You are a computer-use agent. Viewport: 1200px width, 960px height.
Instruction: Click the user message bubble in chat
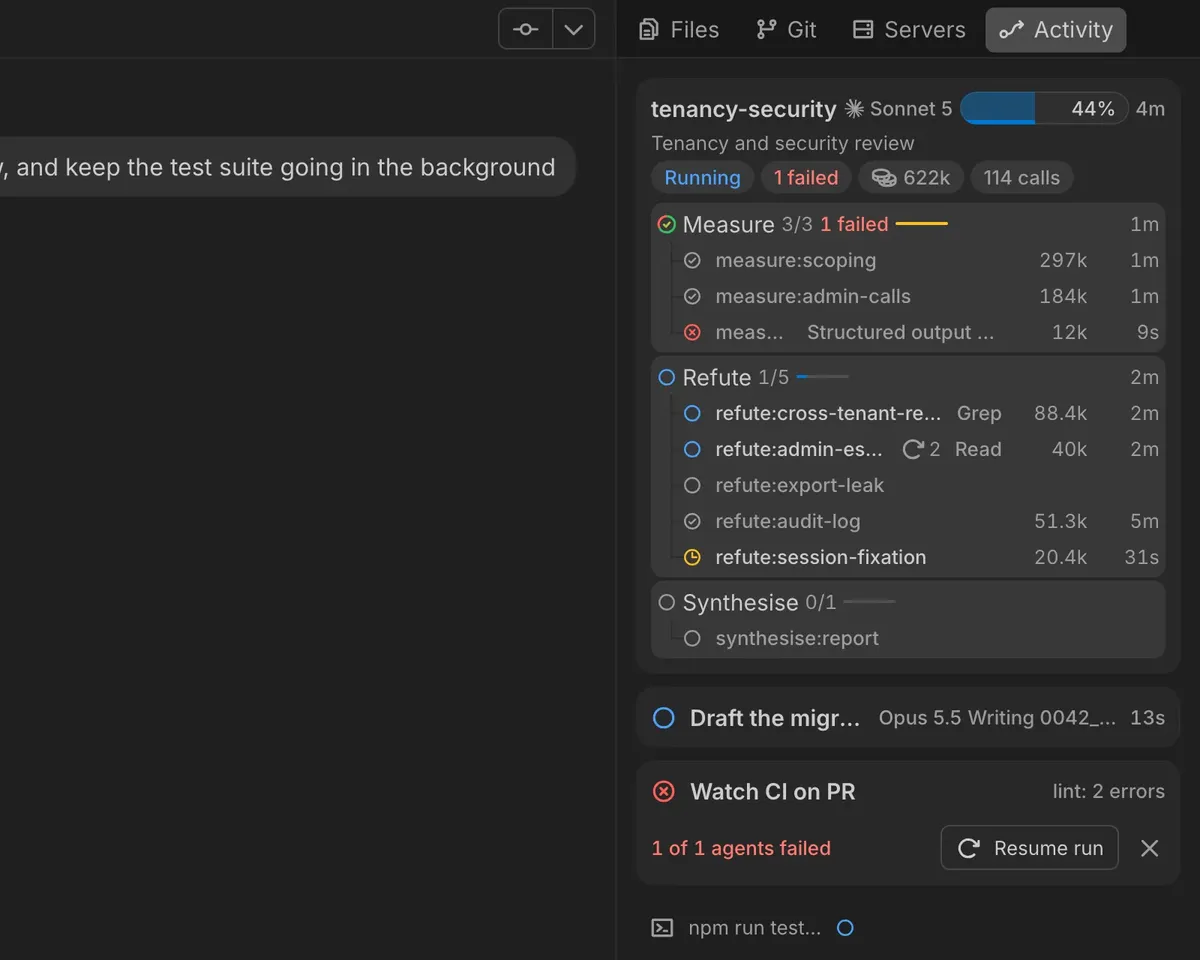pyautogui.click(x=288, y=167)
